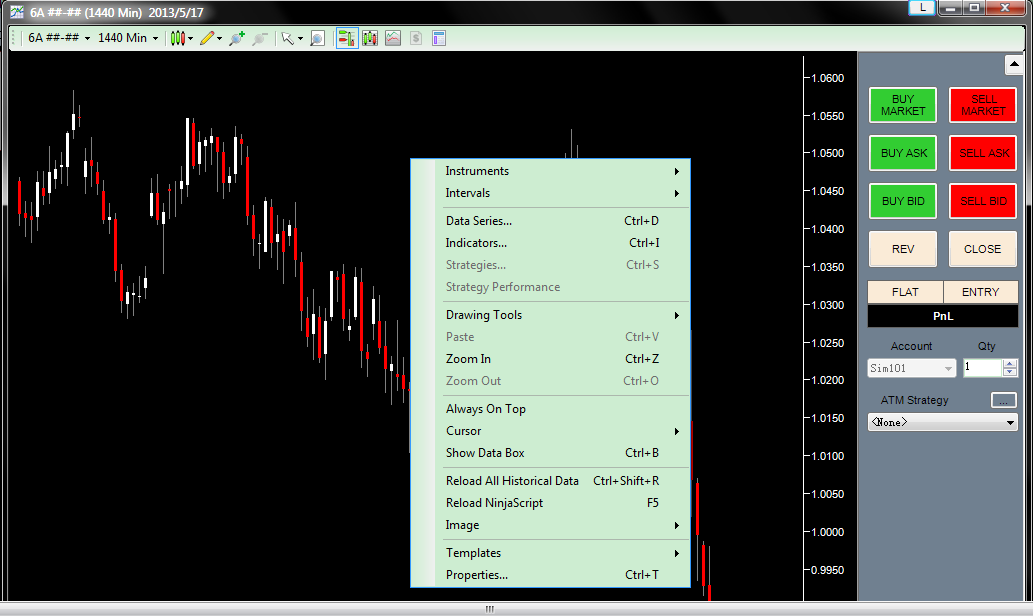Open the ATM Strategy None dropdown
This screenshot has height=616, width=1033.
click(943, 422)
